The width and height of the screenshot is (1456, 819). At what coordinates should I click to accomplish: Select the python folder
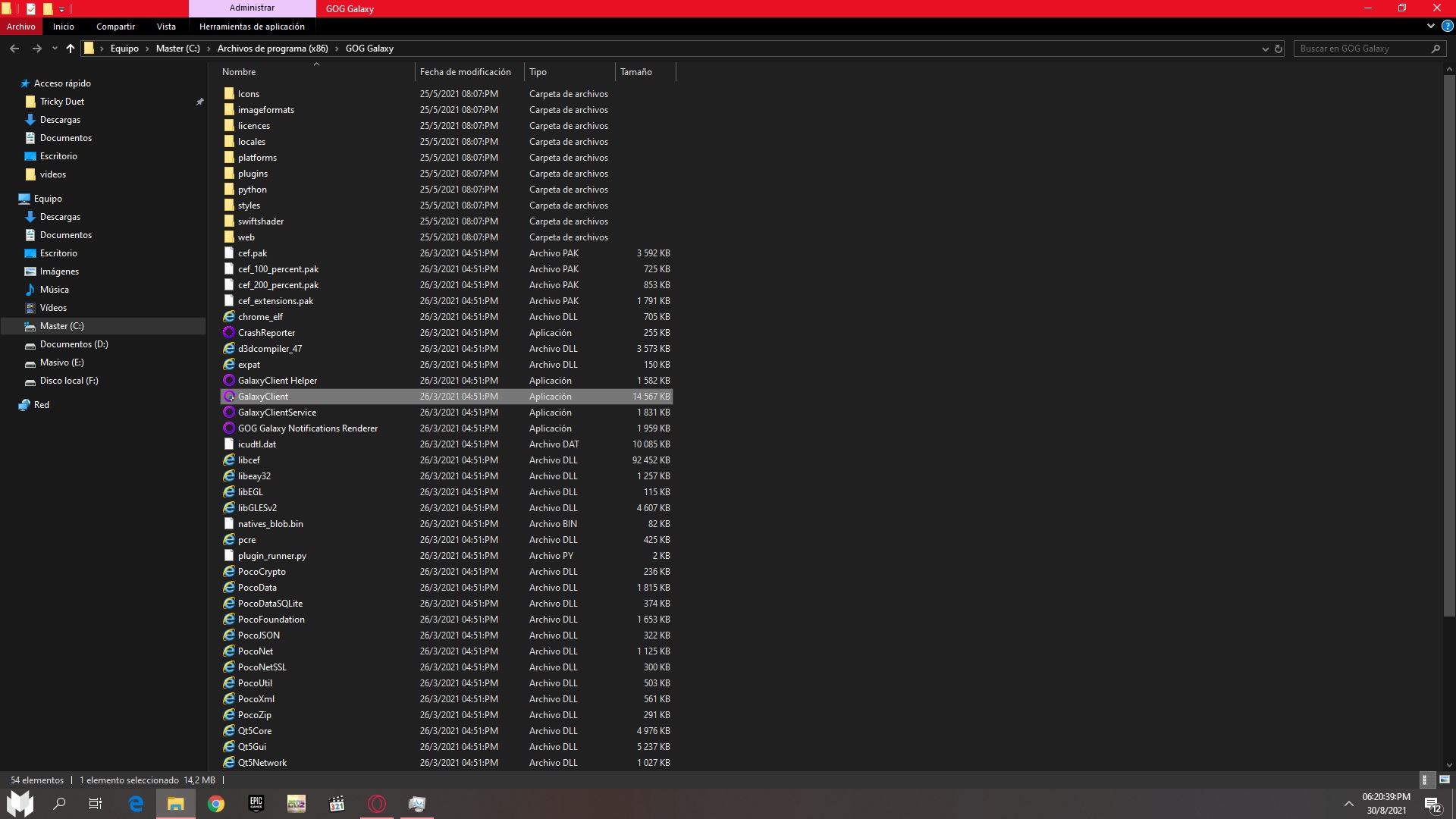tap(253, 190)
